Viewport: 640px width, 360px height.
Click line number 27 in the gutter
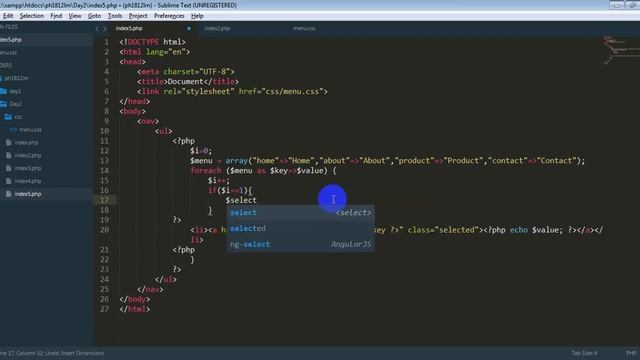click(x=104, y=309)
